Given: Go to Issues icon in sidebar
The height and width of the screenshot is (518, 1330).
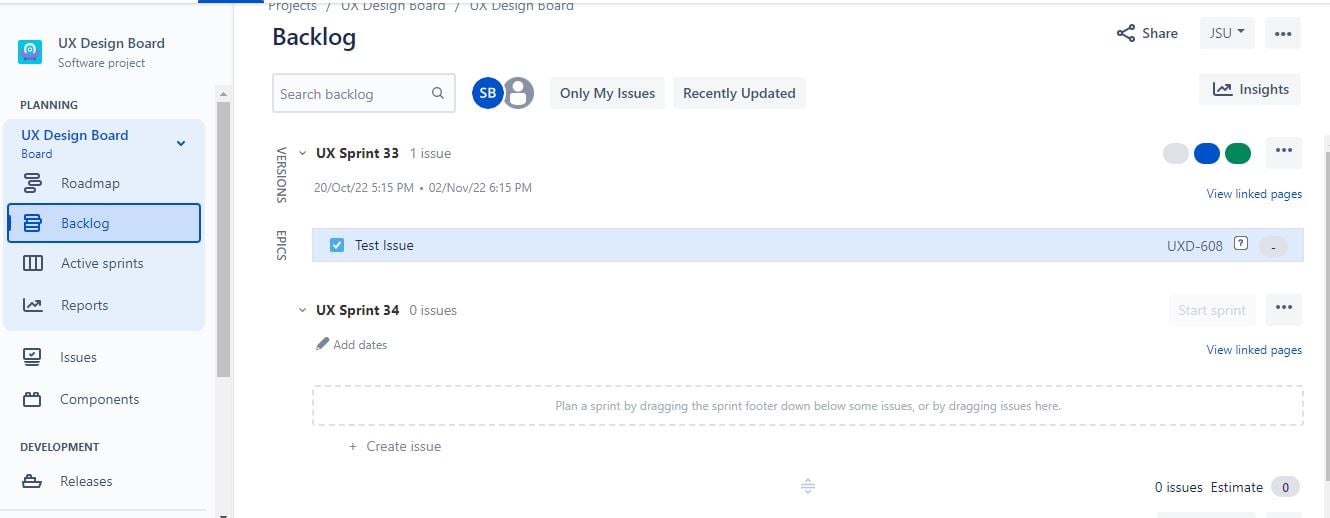Looking at the screenshot, I should pos(33,357).
